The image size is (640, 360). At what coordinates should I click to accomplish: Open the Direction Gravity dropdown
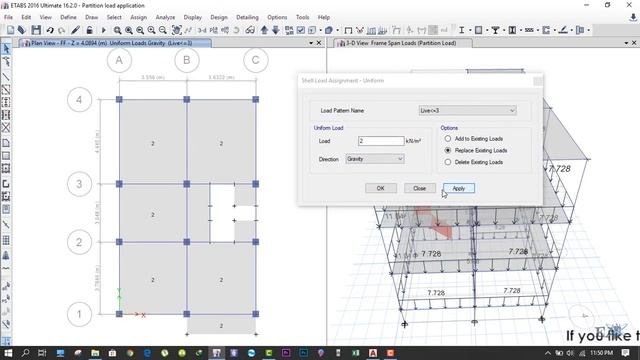point(375,159)
